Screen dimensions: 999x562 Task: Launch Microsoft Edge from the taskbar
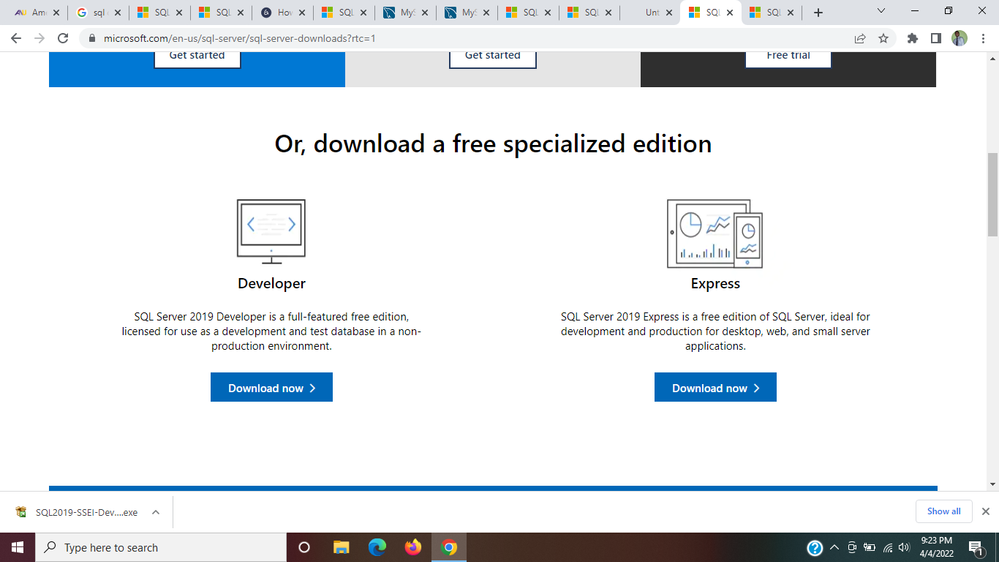pos(377,547)
